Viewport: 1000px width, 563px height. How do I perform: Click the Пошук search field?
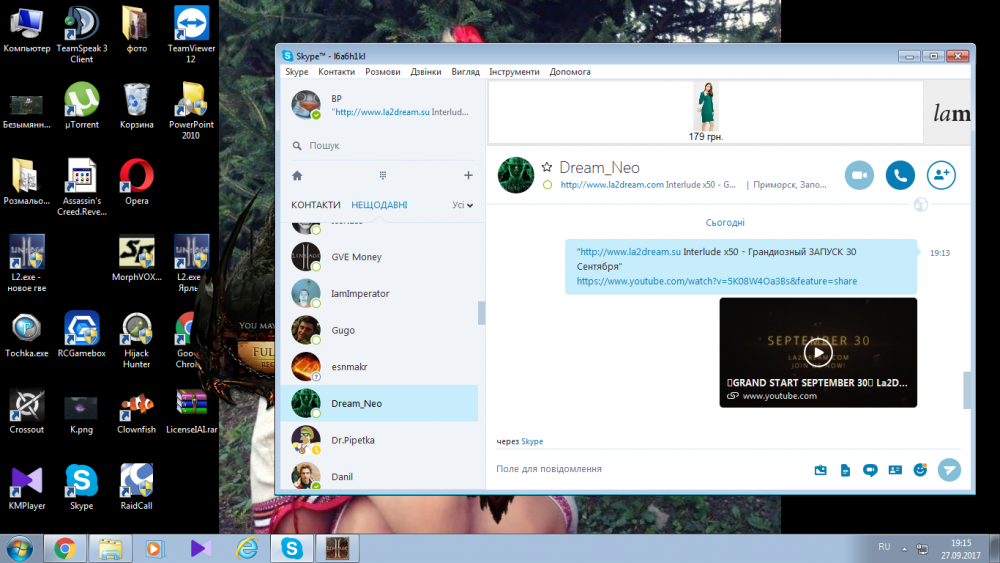pyautogui.click(x=380, y=145)
